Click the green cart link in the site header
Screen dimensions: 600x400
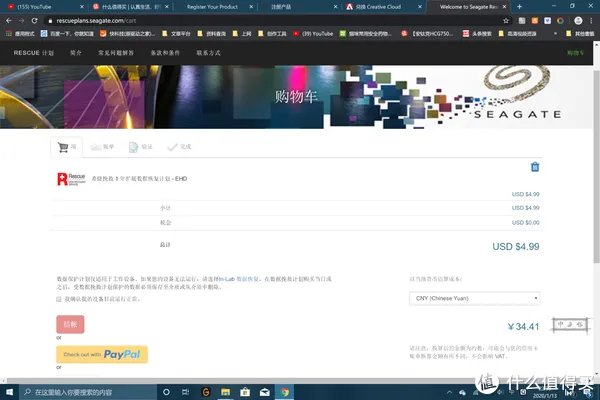pyautogui.click(x=575, y=53)
